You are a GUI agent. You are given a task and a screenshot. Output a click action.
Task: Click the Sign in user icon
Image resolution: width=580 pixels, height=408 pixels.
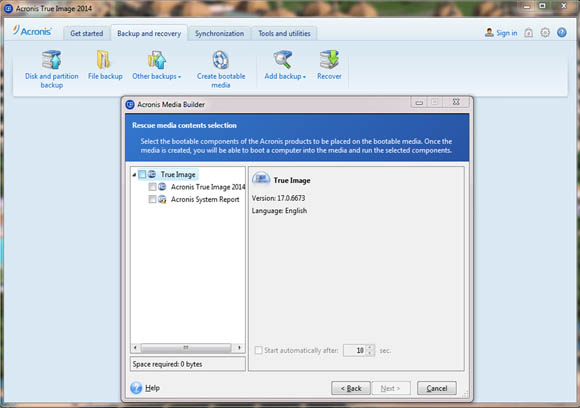coord(489,33)
